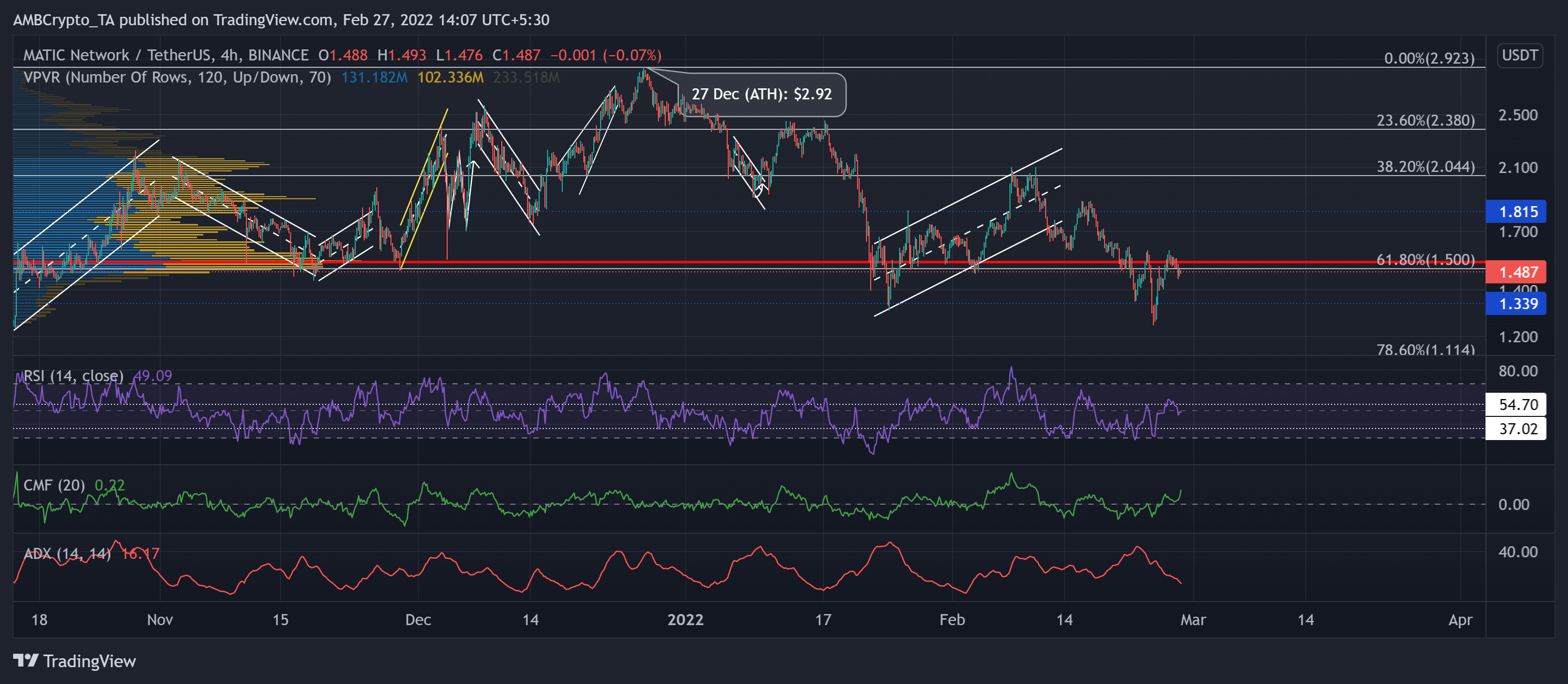Click the red 1.487 current price label
The height and width of the screenshot is (684, 1568).
1515,272
